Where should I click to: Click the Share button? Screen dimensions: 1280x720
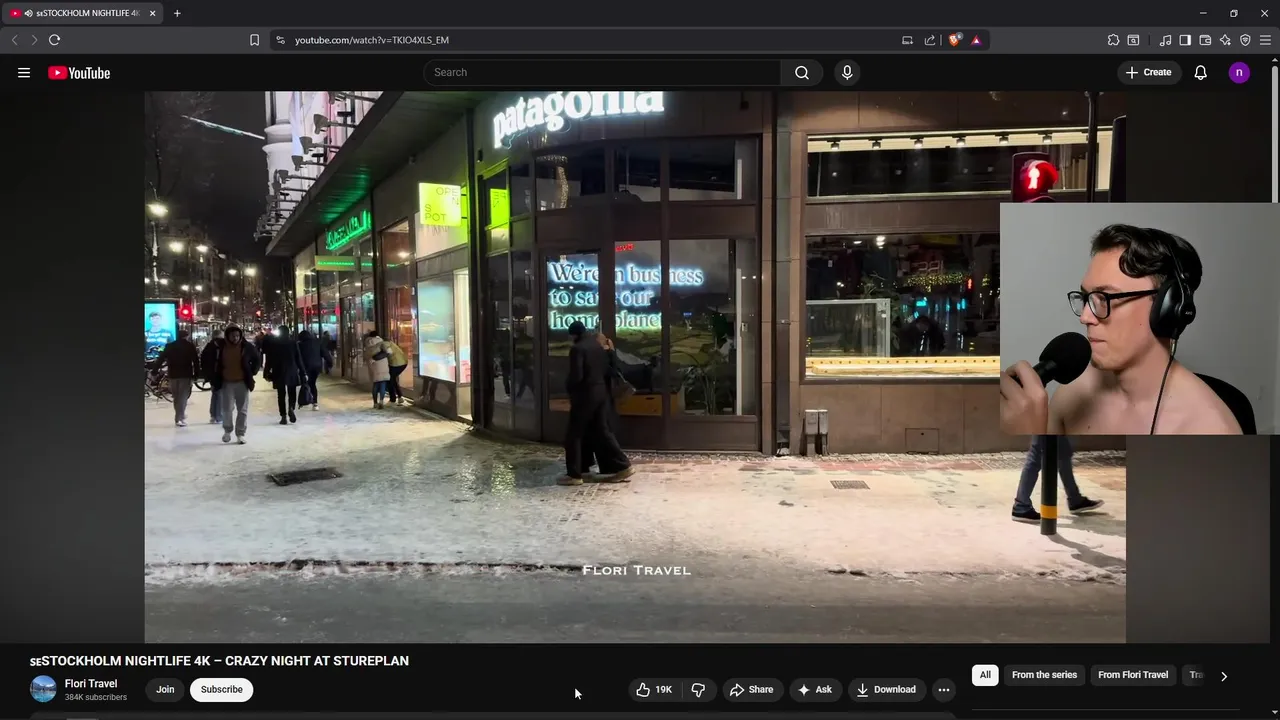pyautogui.click(x=751, y=689)
